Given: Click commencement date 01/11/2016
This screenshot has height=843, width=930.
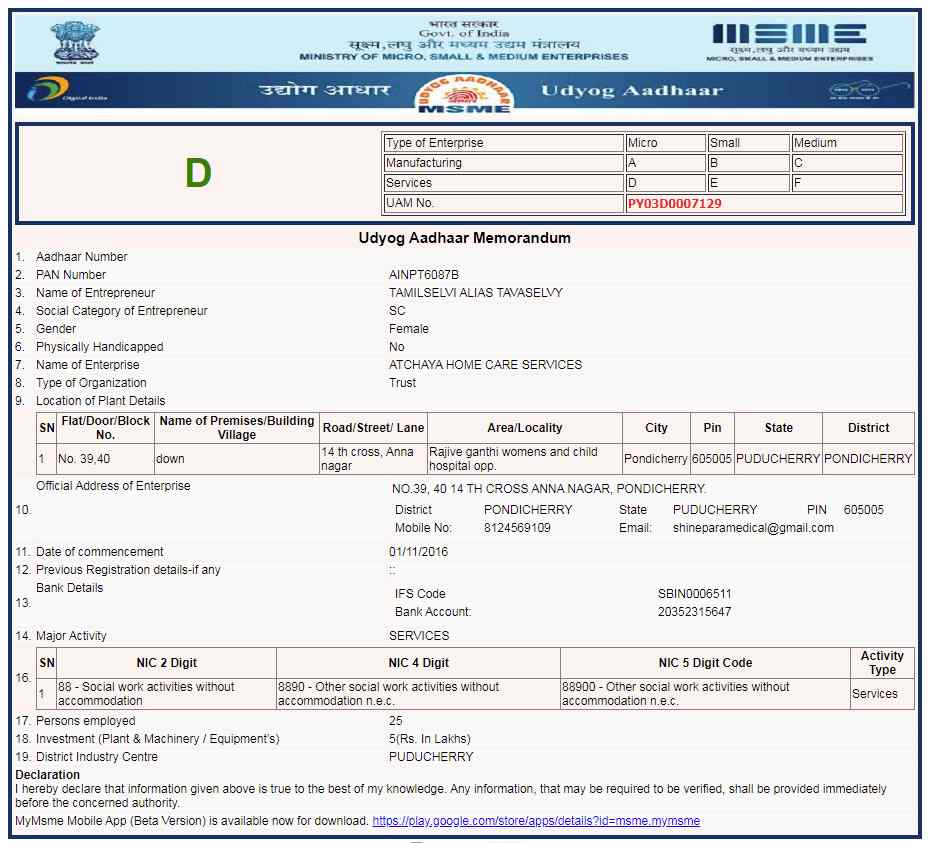Looking at the screenshot, I should coord(418,552).
